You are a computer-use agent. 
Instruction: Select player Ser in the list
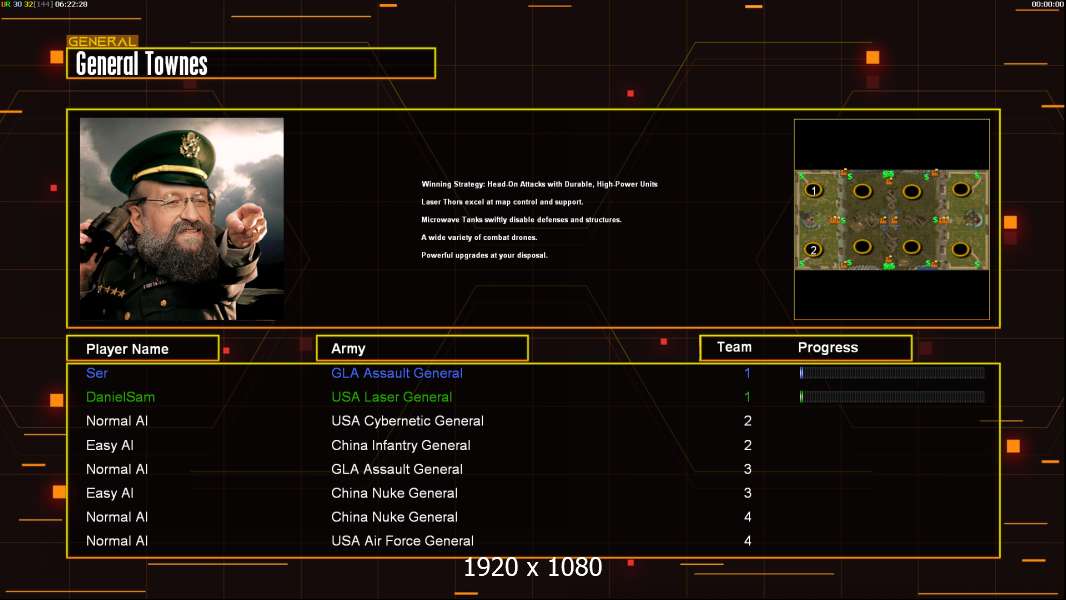[x=97, y=373]
